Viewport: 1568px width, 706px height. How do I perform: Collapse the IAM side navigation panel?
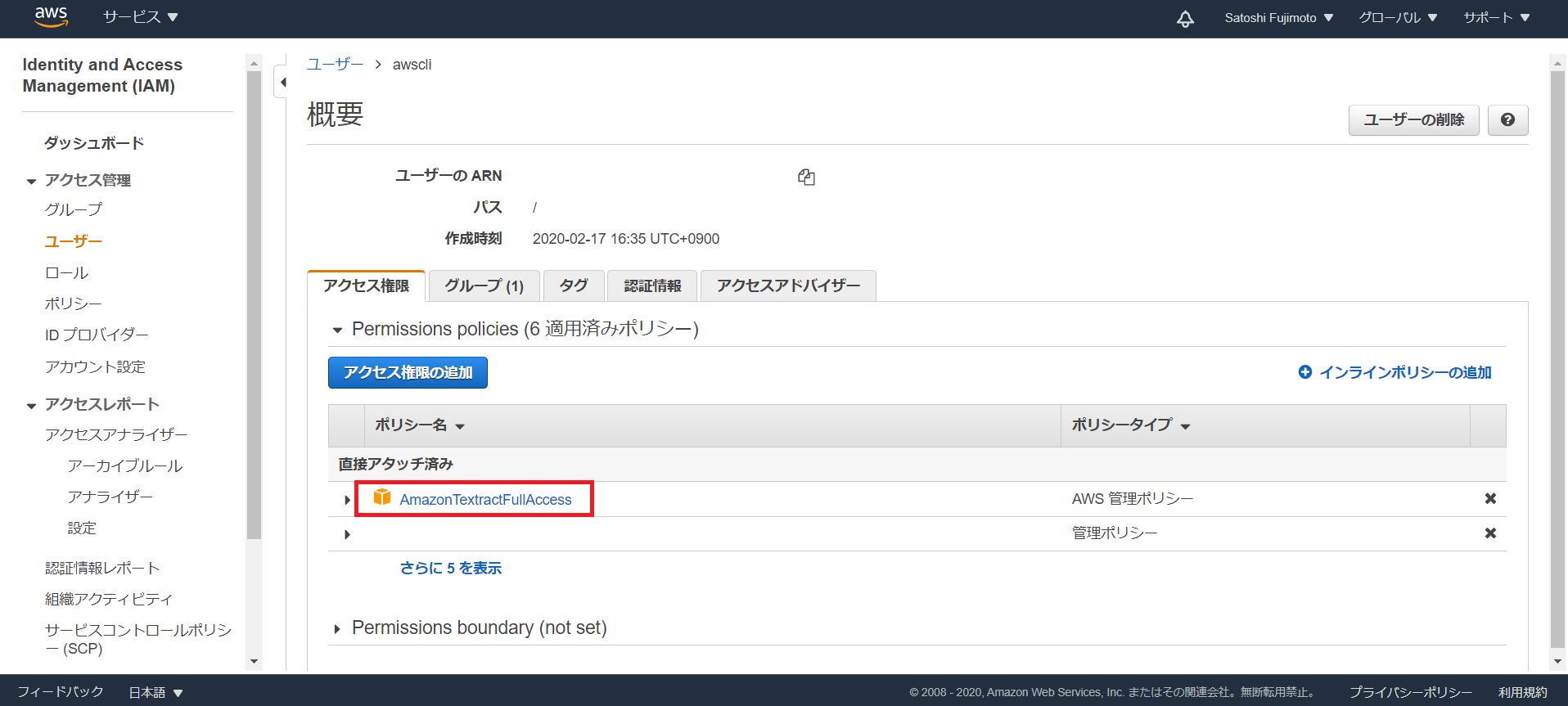tap(282, 82)
